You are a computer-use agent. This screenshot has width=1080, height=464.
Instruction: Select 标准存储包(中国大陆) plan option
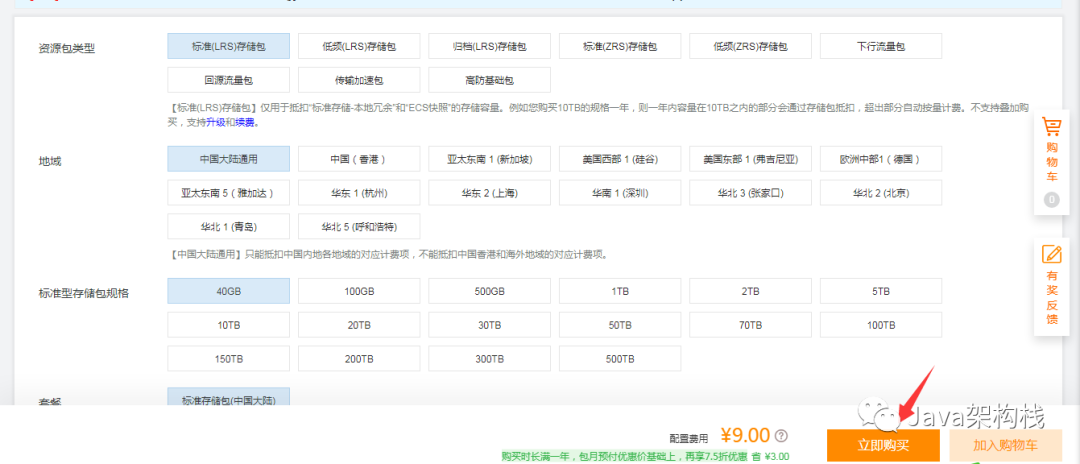tap(228, 397)
